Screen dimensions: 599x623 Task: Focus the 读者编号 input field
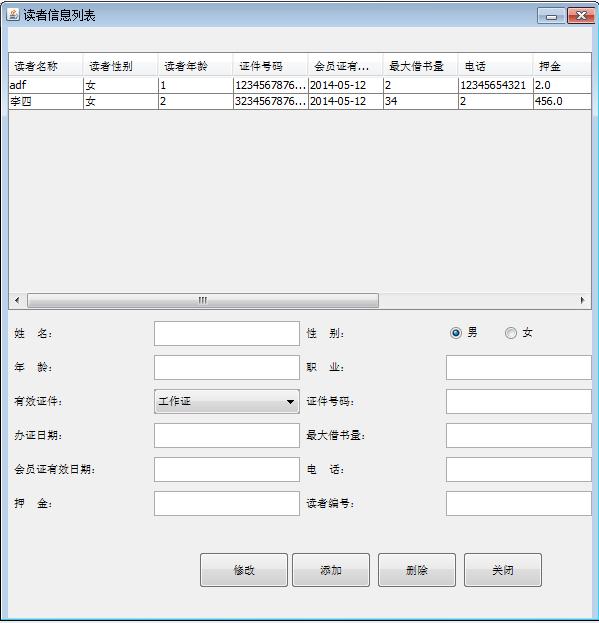point(518,503)
